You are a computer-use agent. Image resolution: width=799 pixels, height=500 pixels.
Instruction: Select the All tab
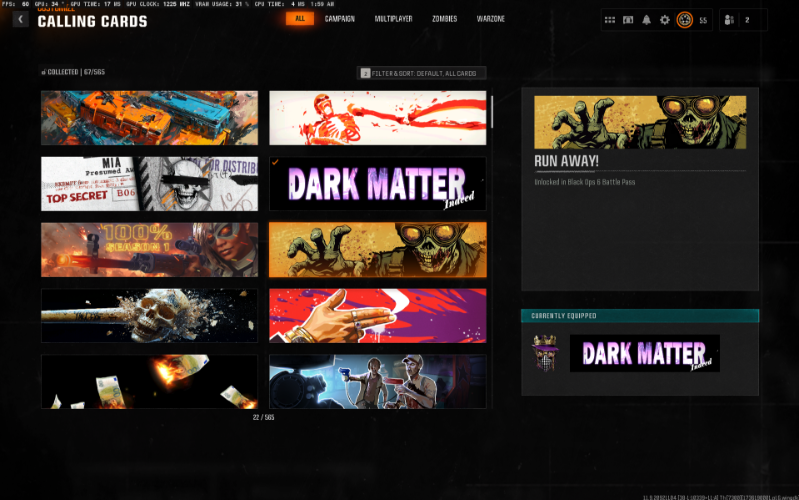click(x=300, y=19)
